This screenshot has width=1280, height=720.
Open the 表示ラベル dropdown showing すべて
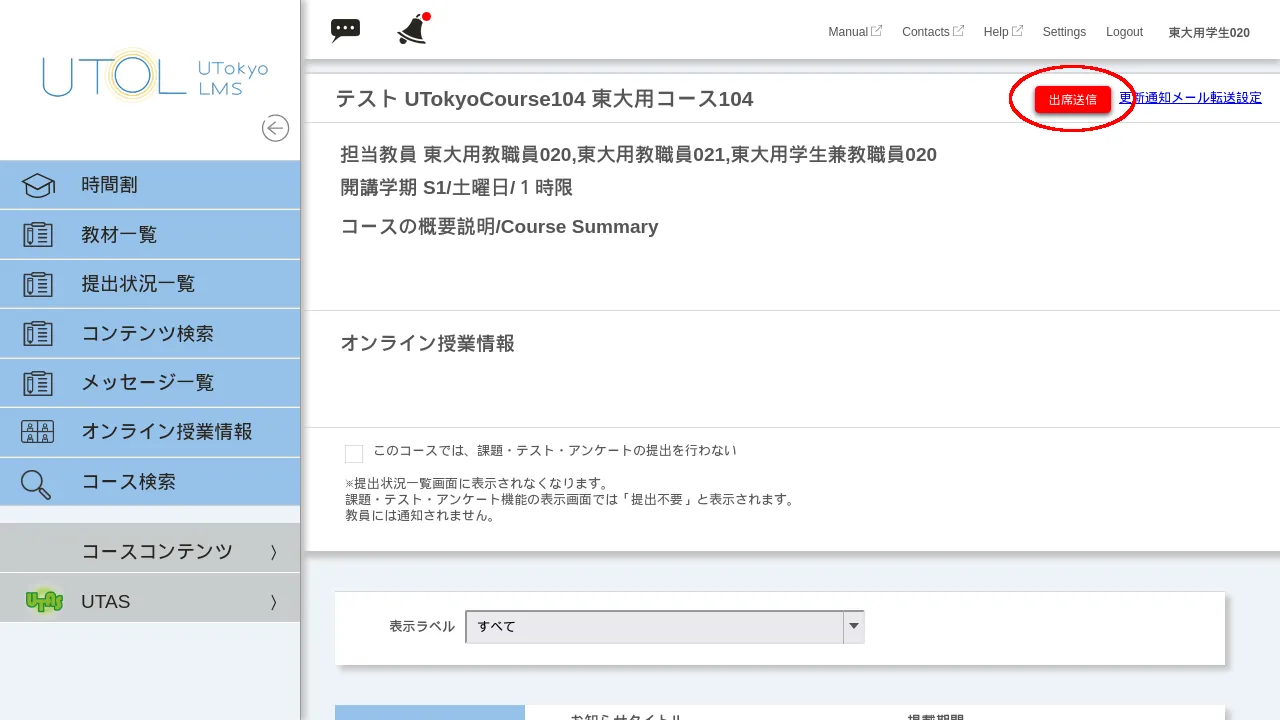(853, 626)
